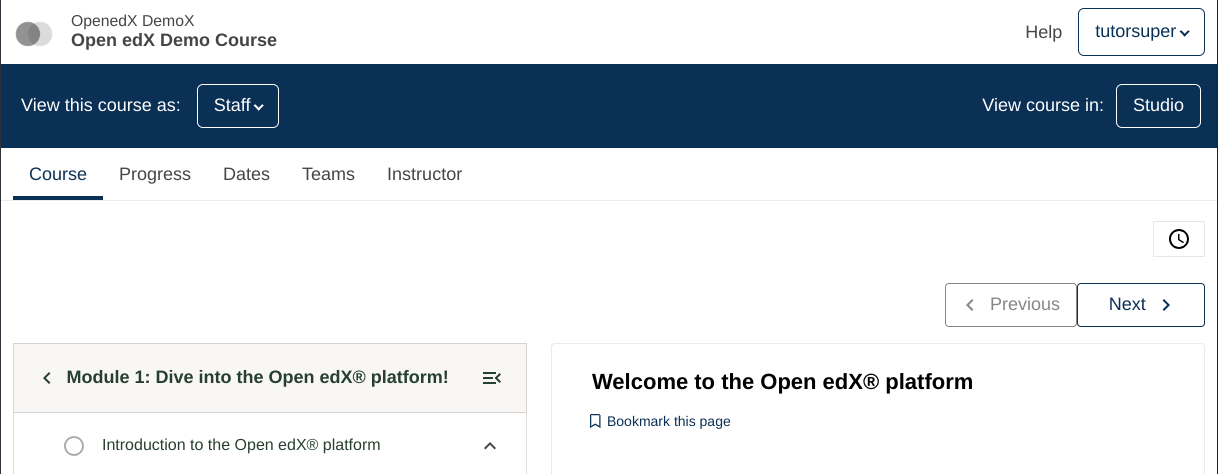This screenshot has height=474, width=1218.
Task: Click the Open edX logo in the header
Action: [x=34, y=34]
